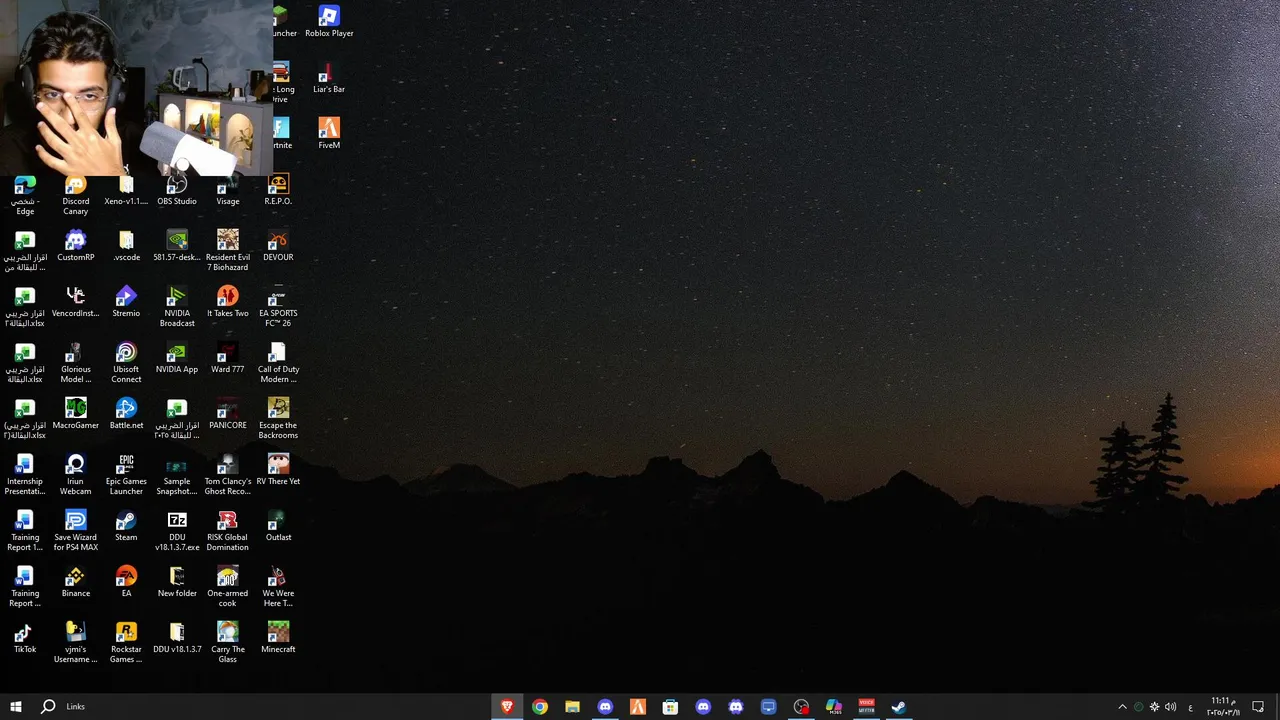
Task: Select the VencordInstaller desktop icon
Action: point(75,302)
